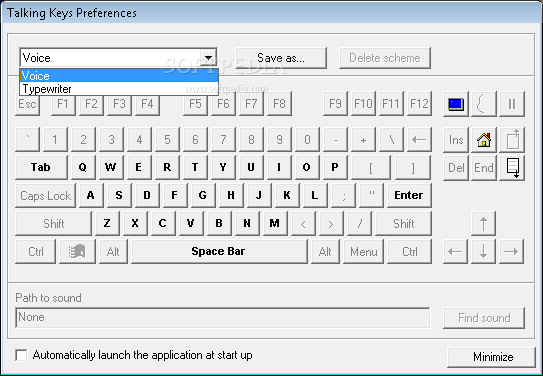Click the Find sound button
Viewport: 543px width, 376px height.
point(484,317)
